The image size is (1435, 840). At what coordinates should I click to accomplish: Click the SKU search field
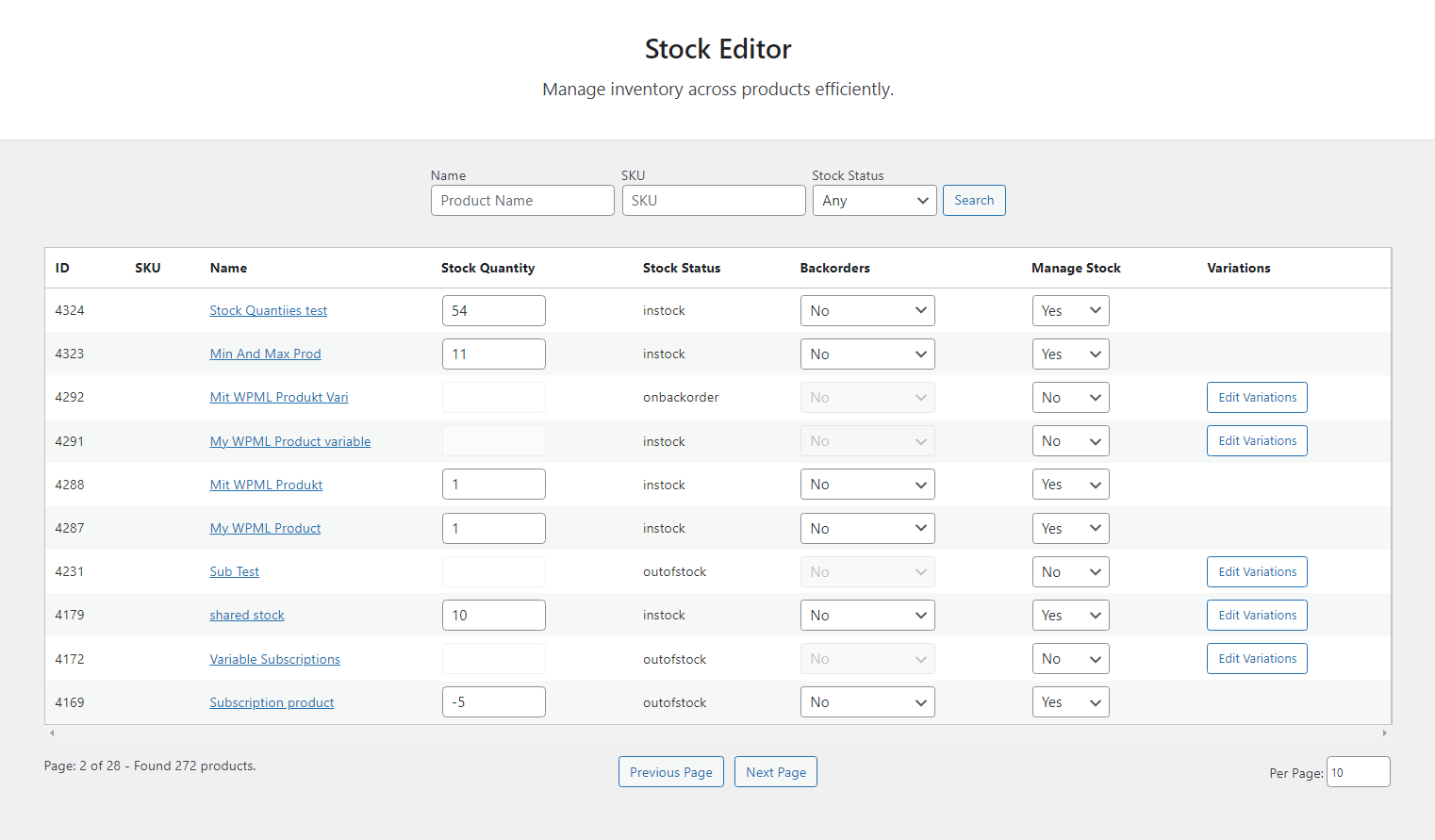[x=714, y=200]
